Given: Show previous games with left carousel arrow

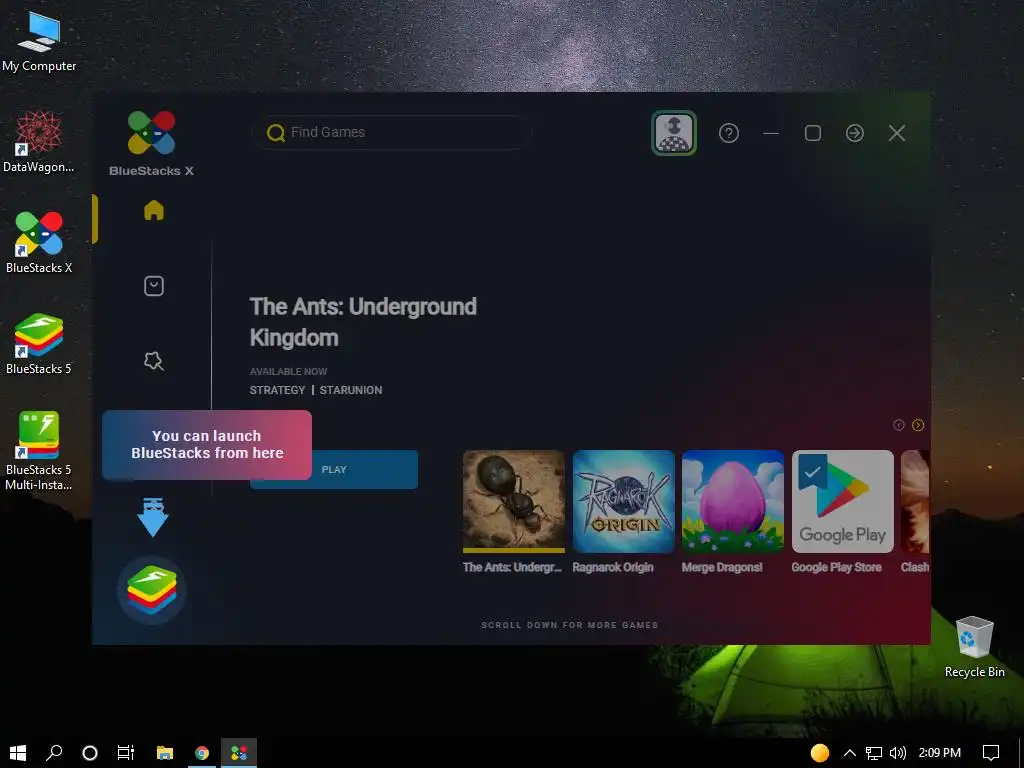Looking at the screenshot, I should (x=899, y=425).
